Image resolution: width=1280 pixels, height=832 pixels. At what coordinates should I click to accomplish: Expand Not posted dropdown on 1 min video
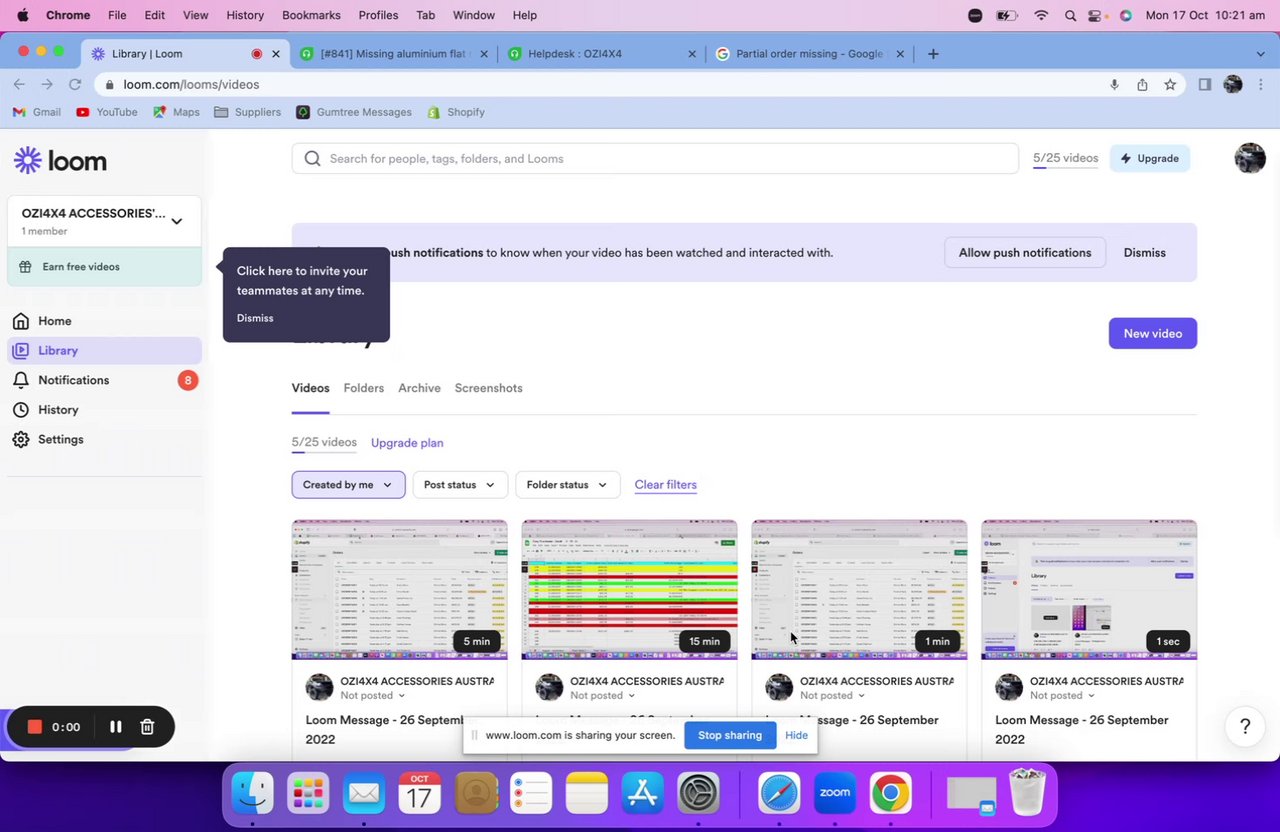point(833,696)
